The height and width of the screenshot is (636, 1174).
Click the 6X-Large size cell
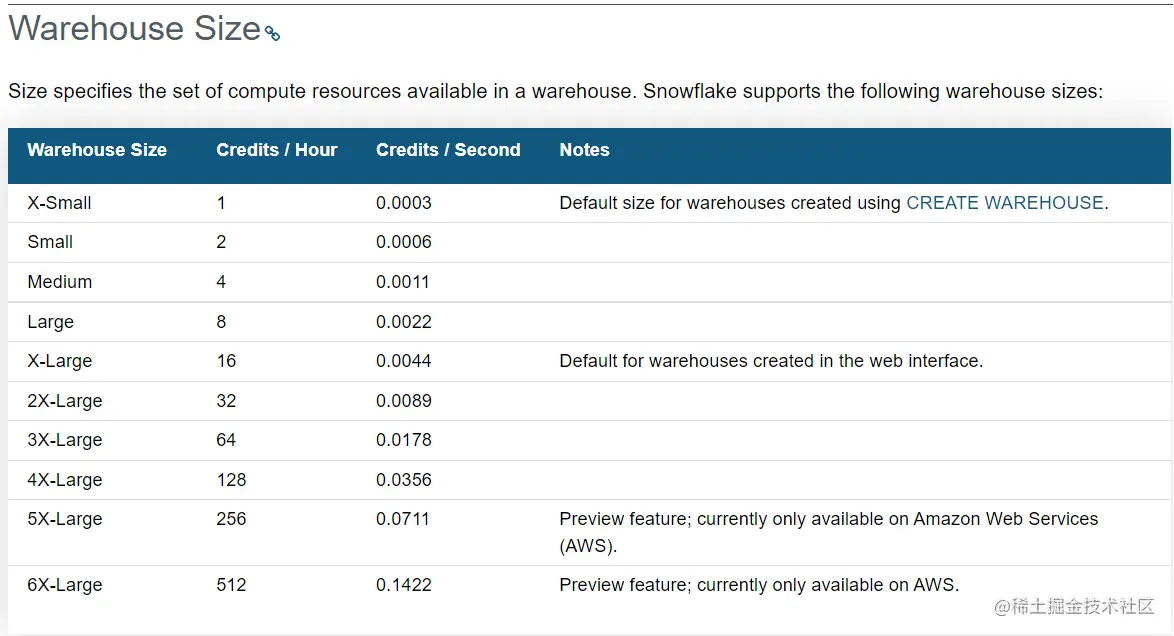[x=65, y=585]
